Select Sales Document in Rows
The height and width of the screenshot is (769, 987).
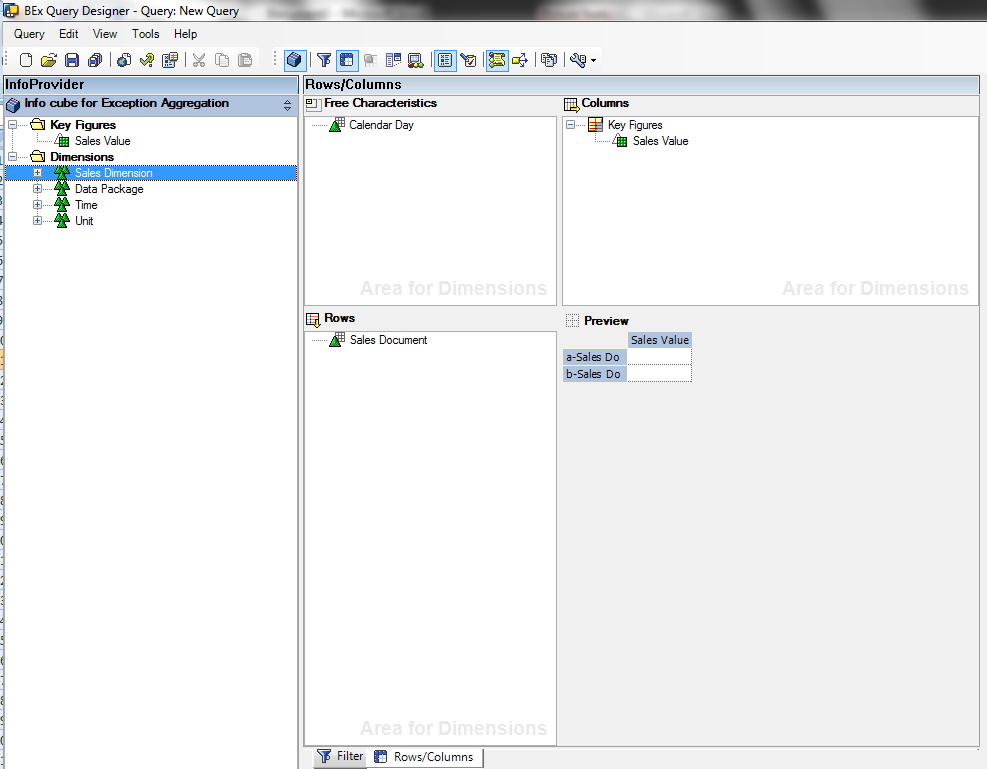click(388, 340)
